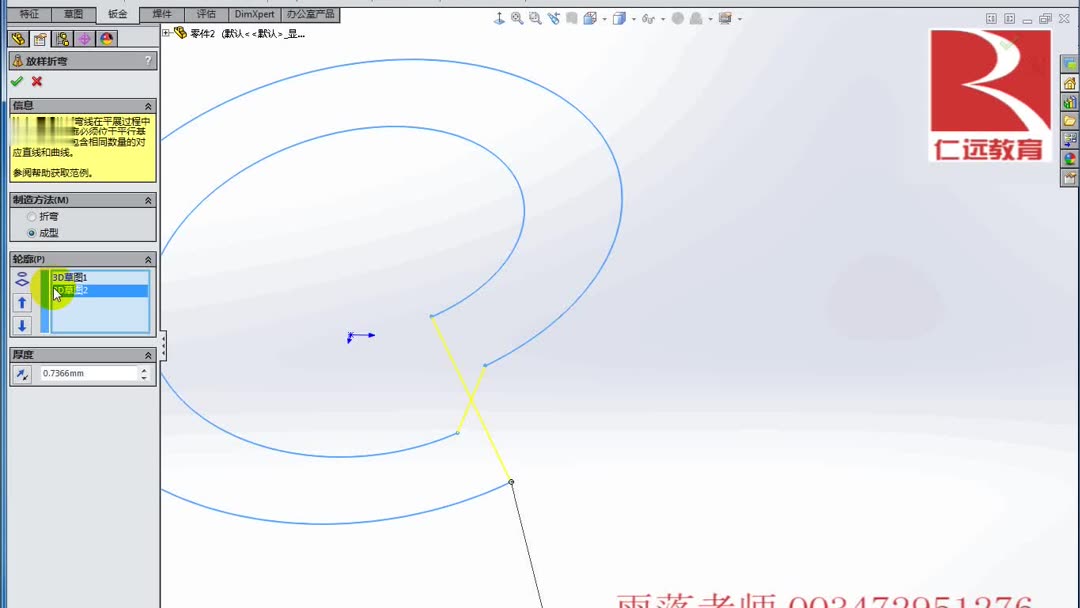Collapse the 轮廓(P) section chevron
The image size is (1080, 608).
[149, 258]
